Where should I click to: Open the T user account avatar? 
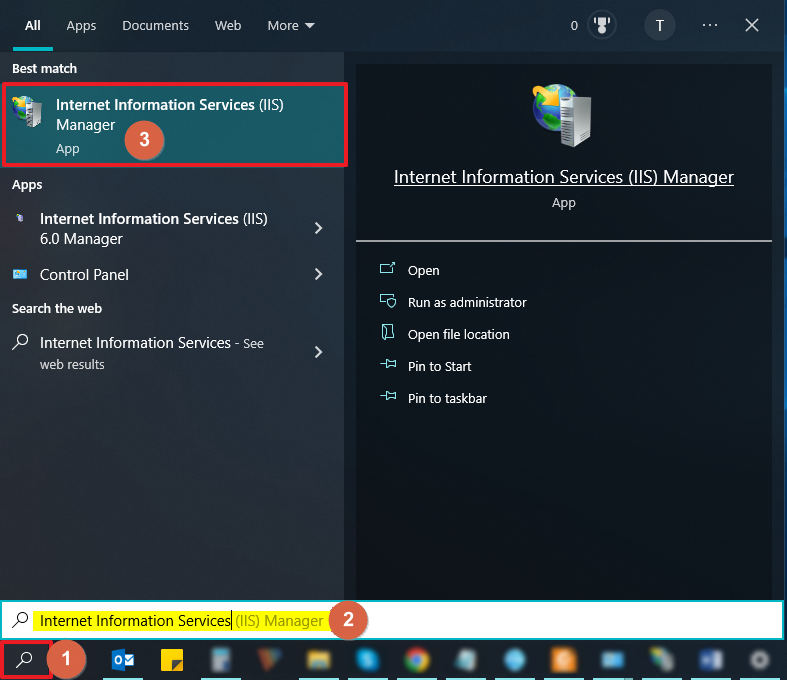(x=660, y=25)
